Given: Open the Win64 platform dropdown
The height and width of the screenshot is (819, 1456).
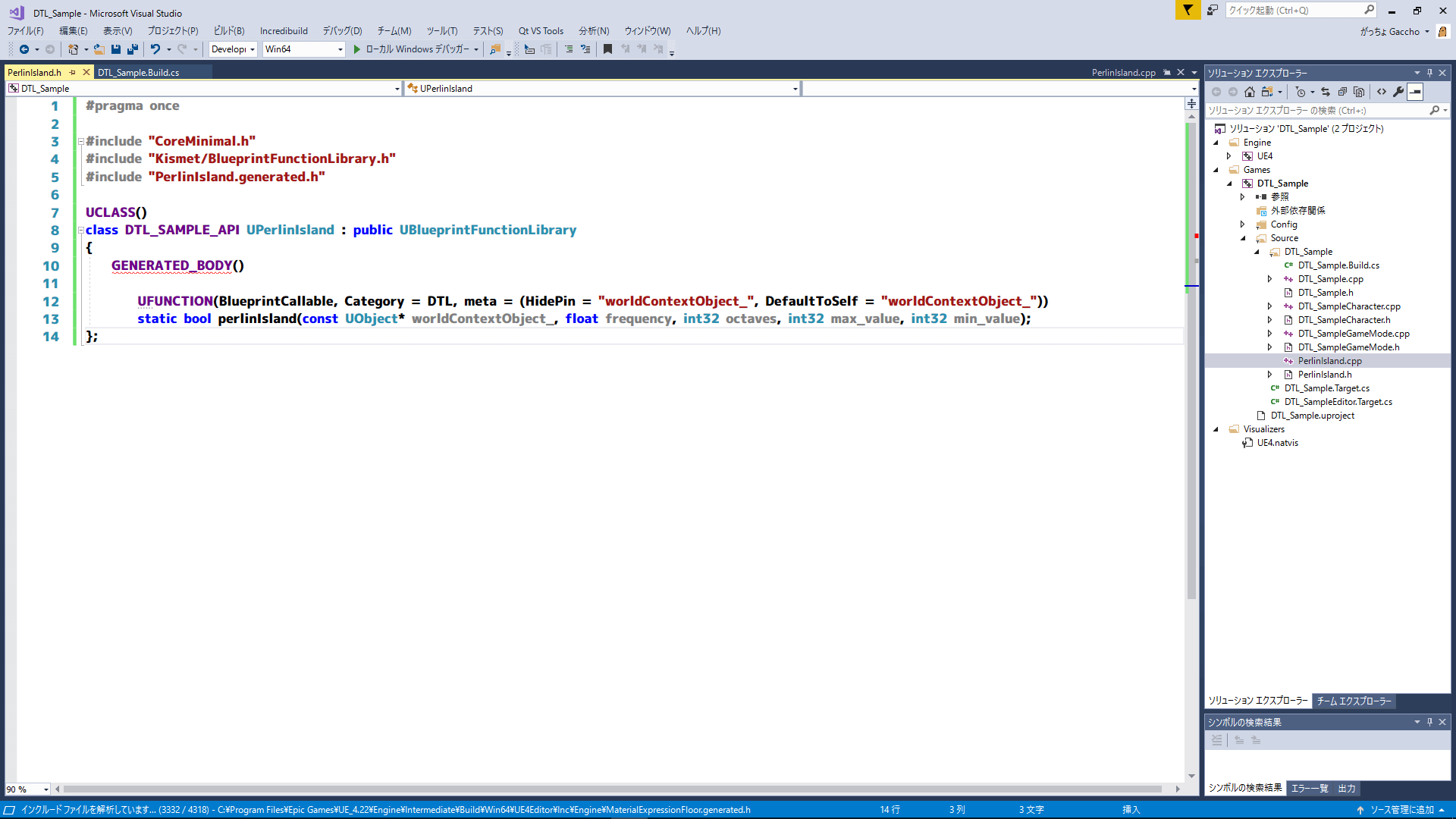Looking at the screenshot, I should click(340, 49).
